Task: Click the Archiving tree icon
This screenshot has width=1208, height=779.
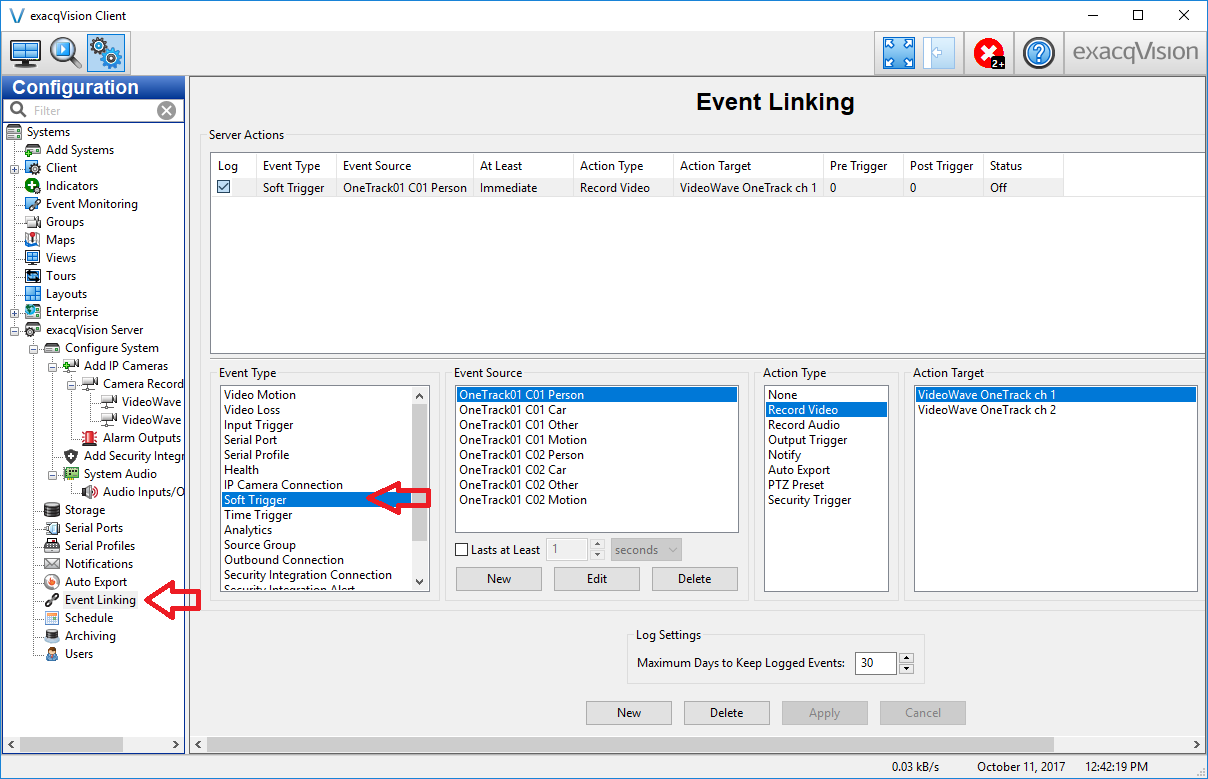Action: [x=53, y=636]
